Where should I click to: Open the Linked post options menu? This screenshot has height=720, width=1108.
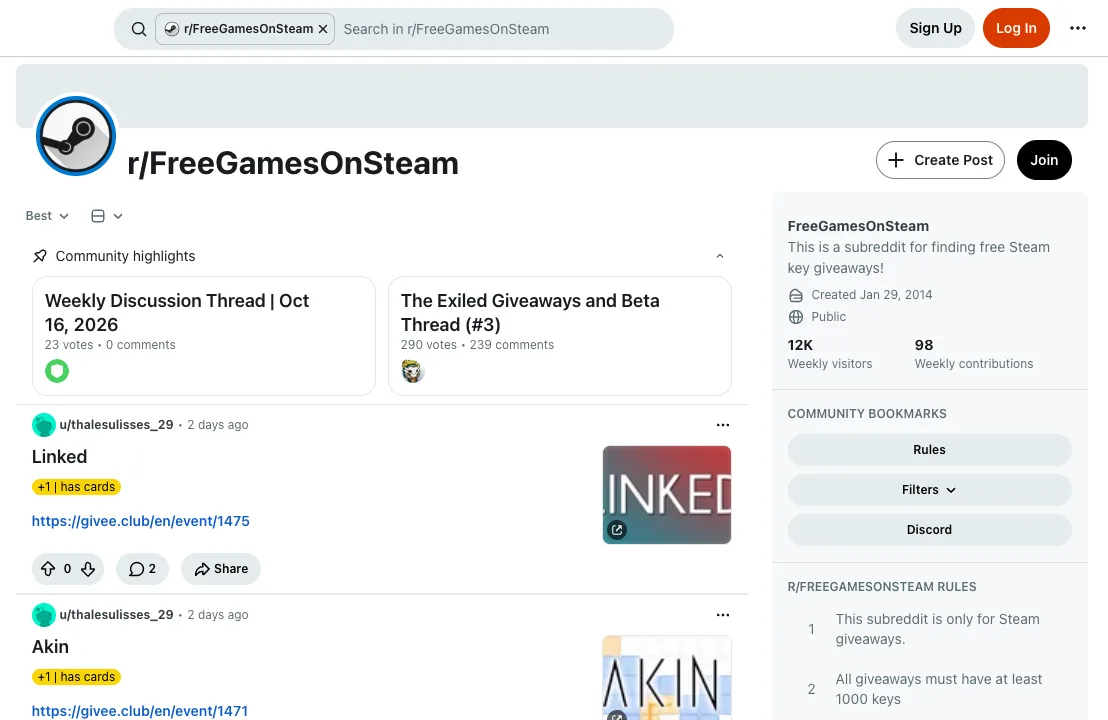(x=722, y=425)
